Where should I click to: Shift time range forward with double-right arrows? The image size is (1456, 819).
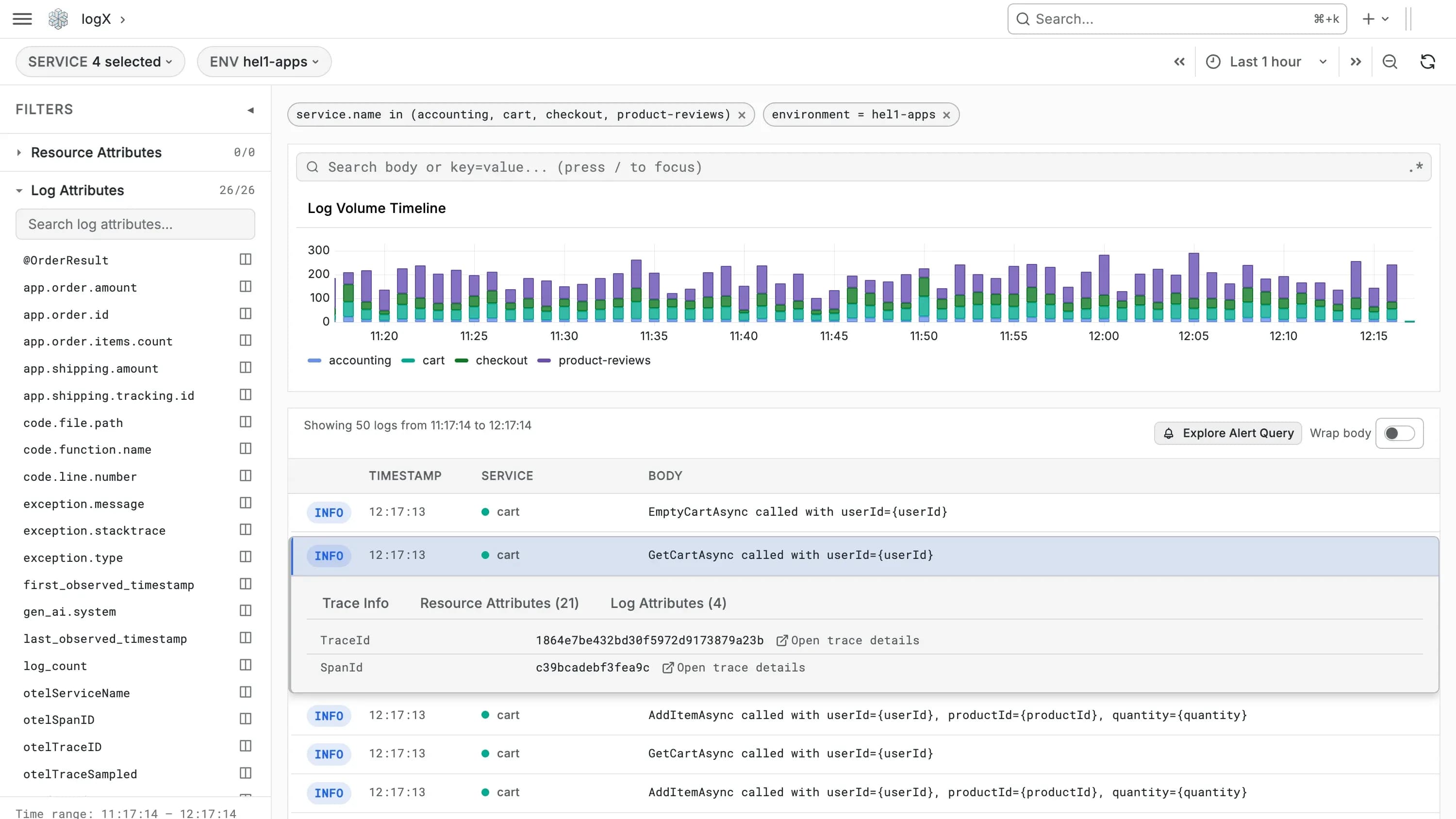coord(1356,62)
